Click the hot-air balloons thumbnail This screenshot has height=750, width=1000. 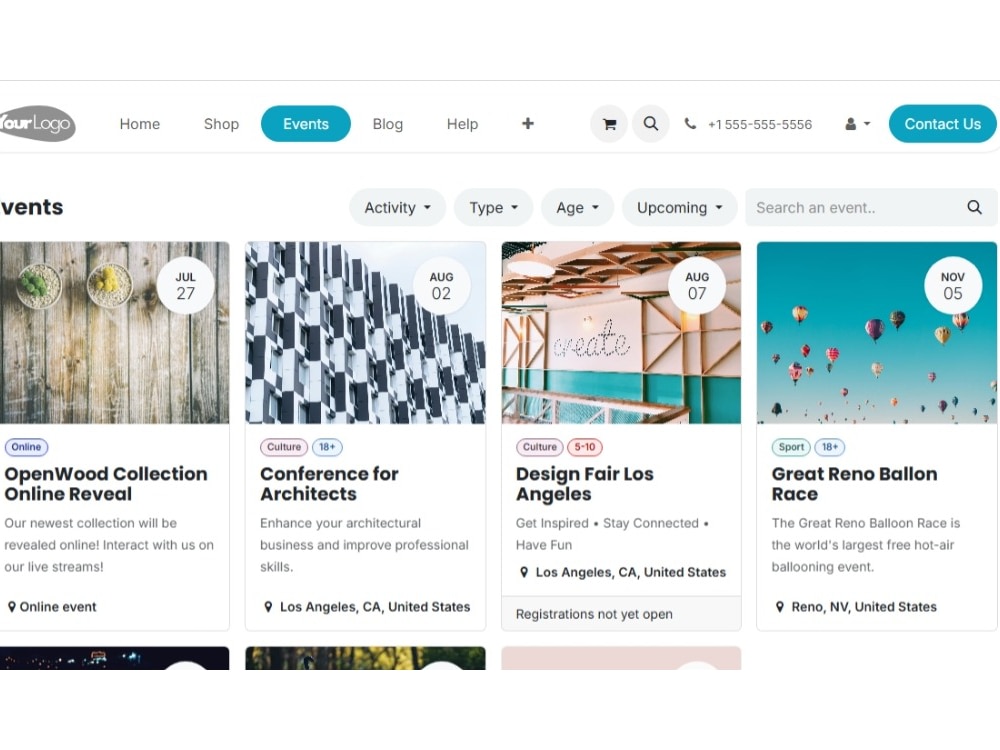pos(877,332)
